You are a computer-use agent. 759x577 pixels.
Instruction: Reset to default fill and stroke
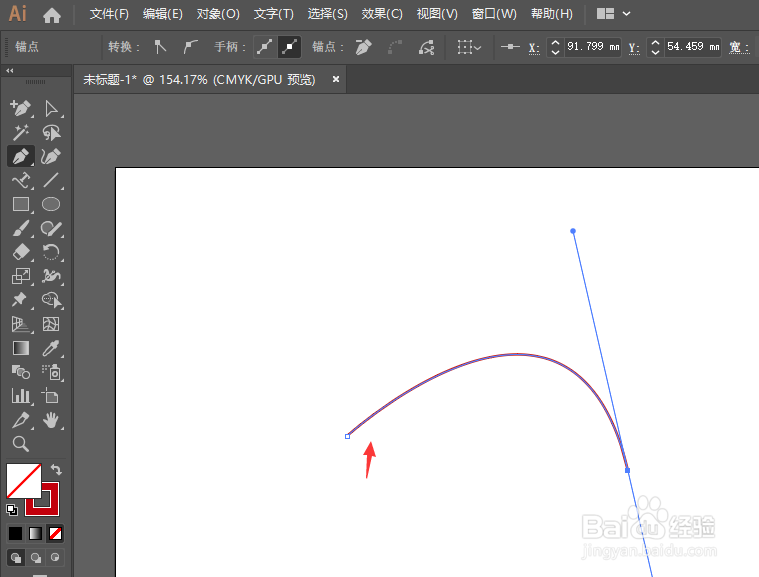pyautogui.click(x=12, y=509)
